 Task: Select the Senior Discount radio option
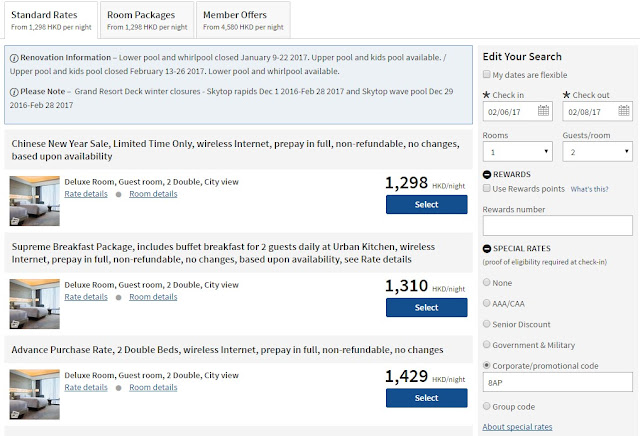click(x=487, y=324)
